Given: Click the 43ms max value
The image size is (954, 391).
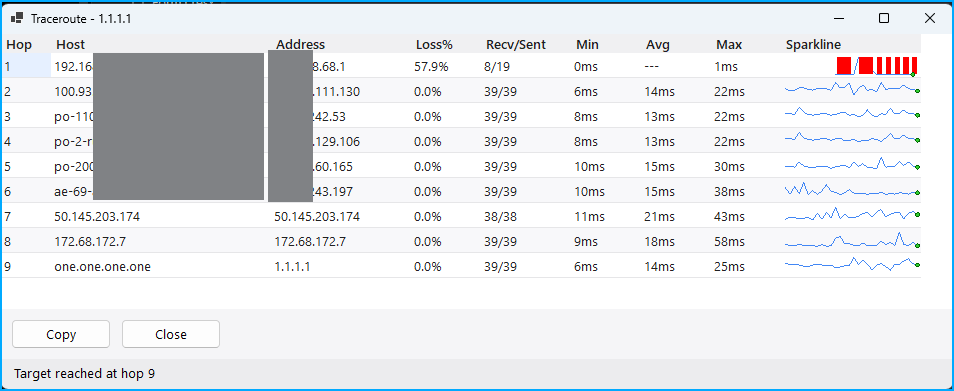Looking at the screenshot, I should point(730,216).
